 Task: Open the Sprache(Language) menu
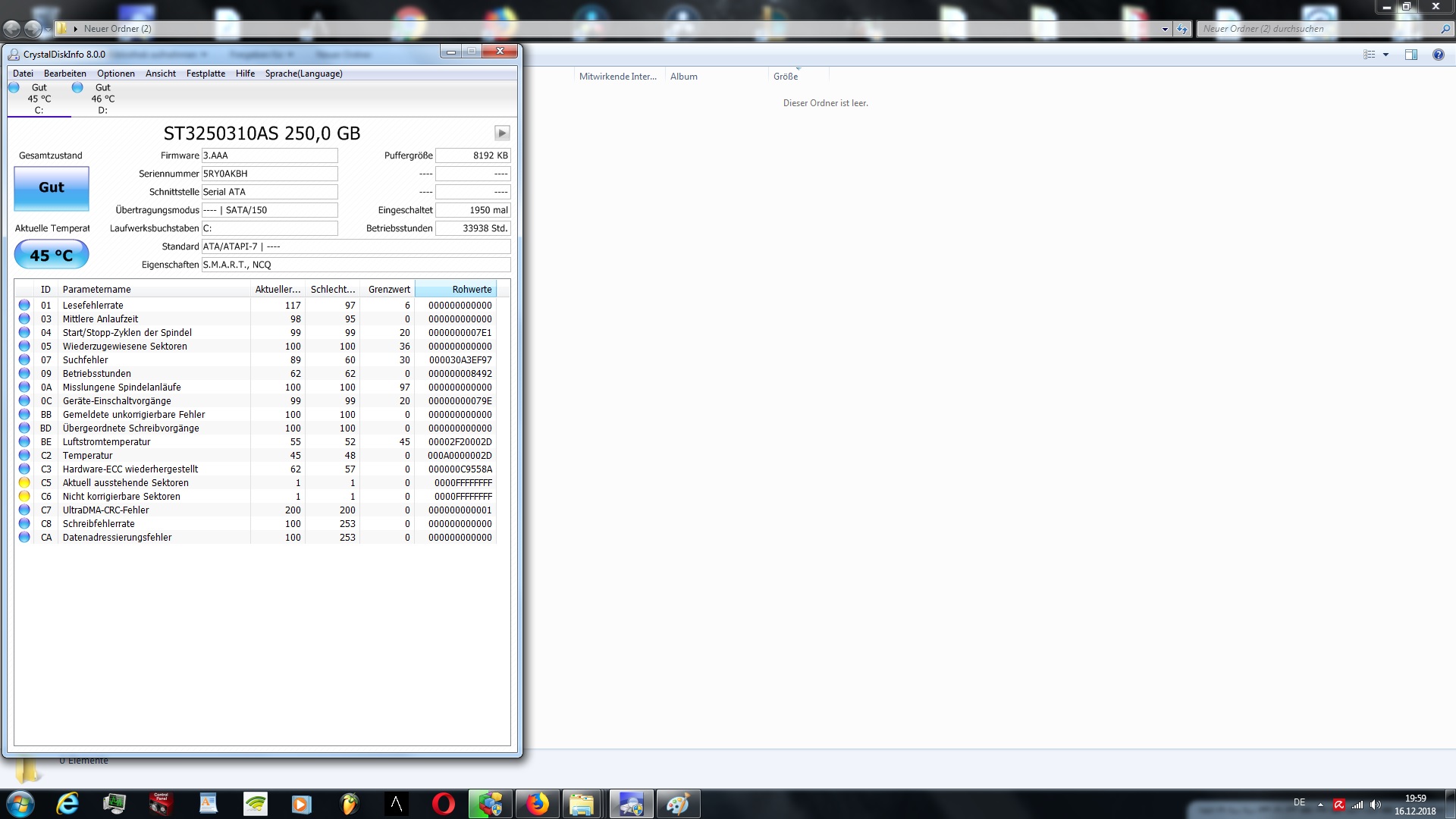click(303, 74)
